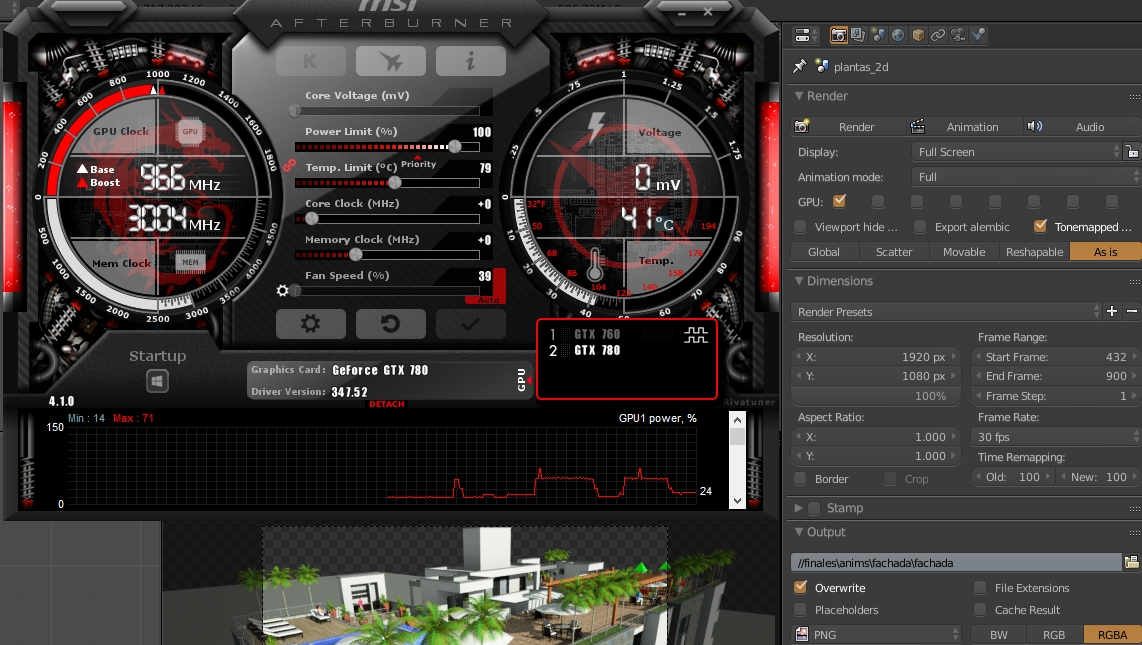Enable the Border checkbox

tap(800, 478)
